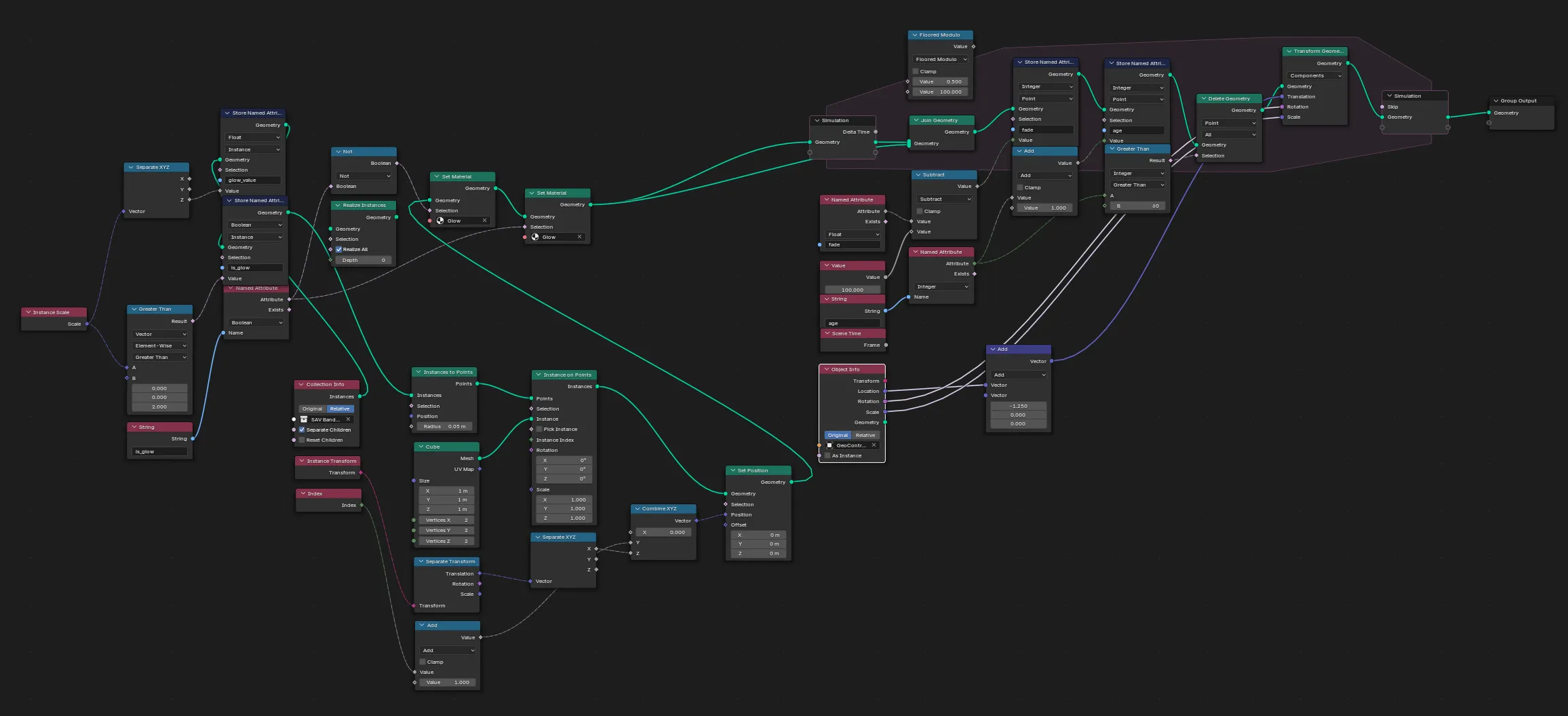This screenshot has height=716, width=1568.
Task: Click the object data icon in Object Info node
Action: click(x=829, y=445)
